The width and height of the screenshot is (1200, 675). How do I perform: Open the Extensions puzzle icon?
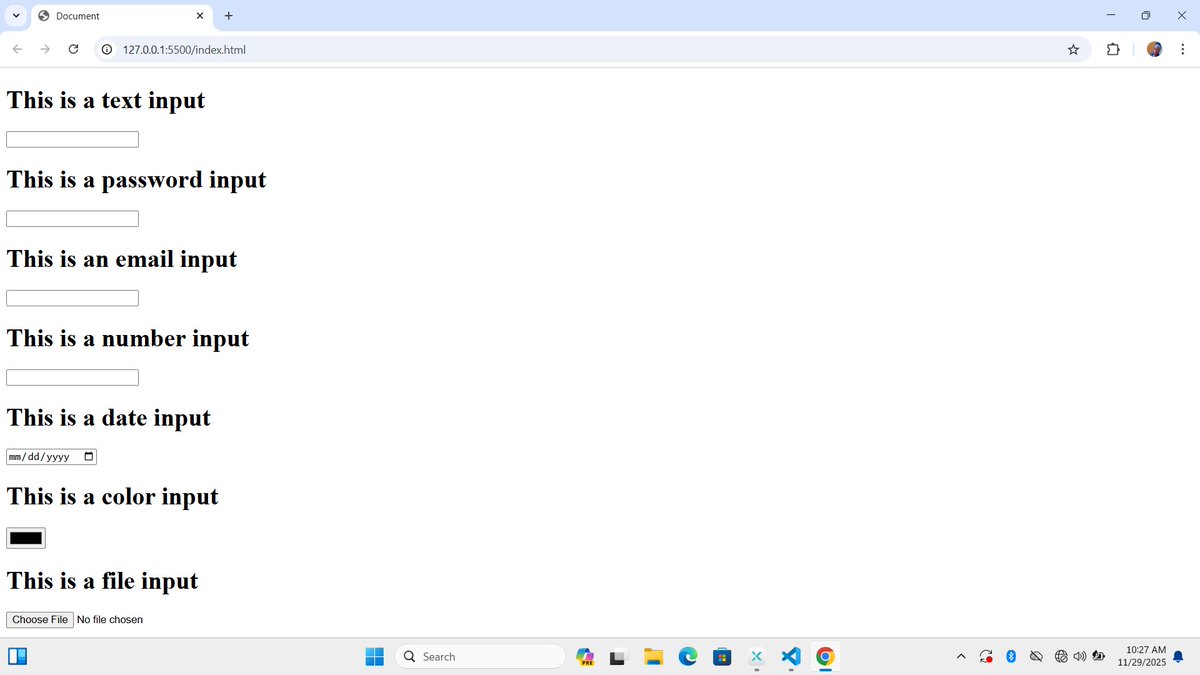point(1113,49)
